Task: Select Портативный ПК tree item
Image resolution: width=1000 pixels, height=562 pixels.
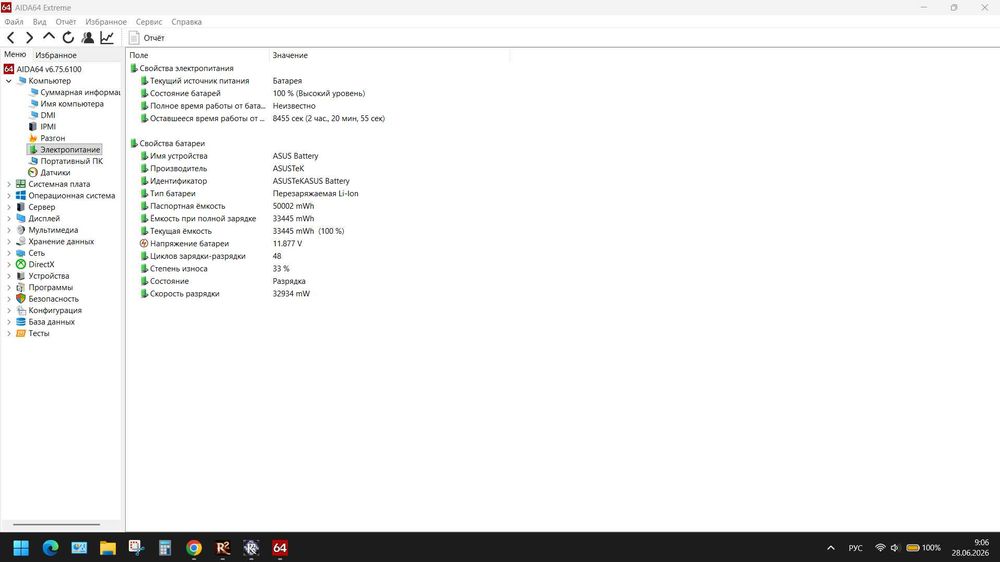Action: tap(71, 161)
